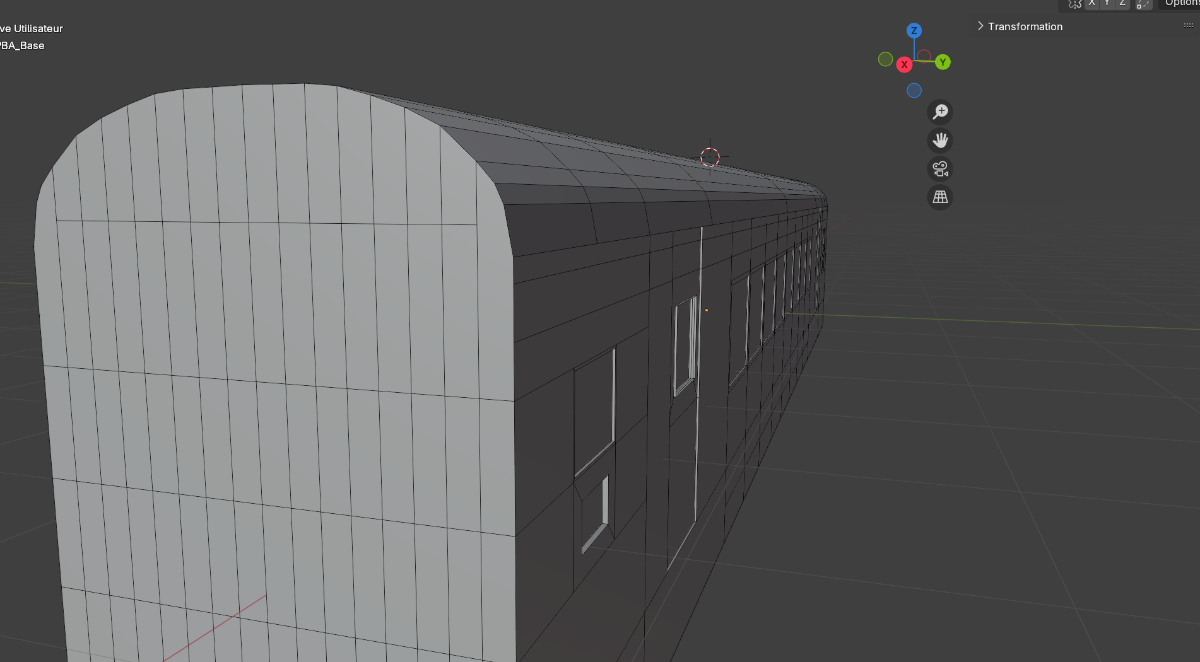Image resolution: width=1200 pixels, height=662 pixels.
Task: Click the 3D cursor above the roof
Action: click(710, 157)
